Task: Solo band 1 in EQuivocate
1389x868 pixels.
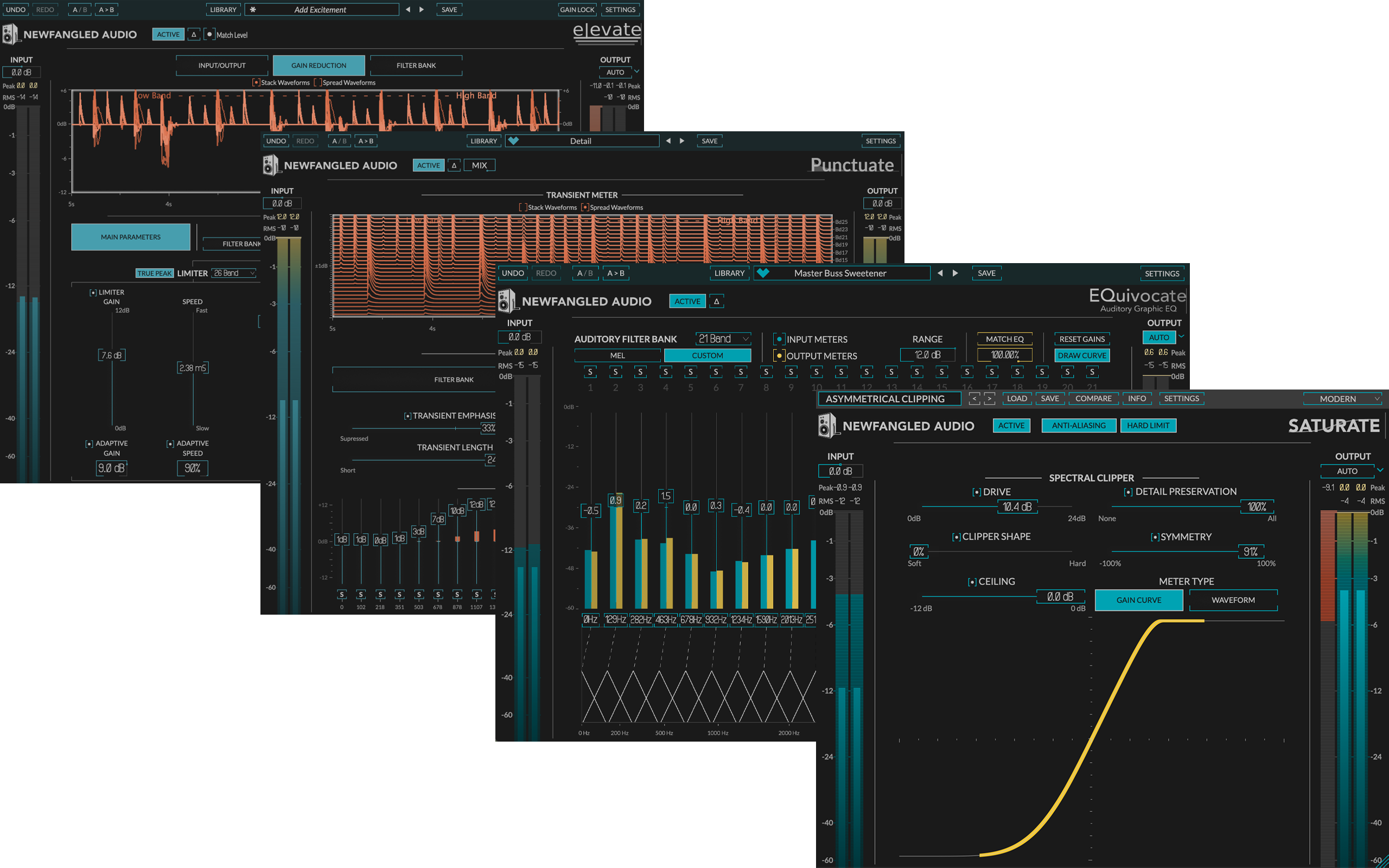Action: point(590,372)
